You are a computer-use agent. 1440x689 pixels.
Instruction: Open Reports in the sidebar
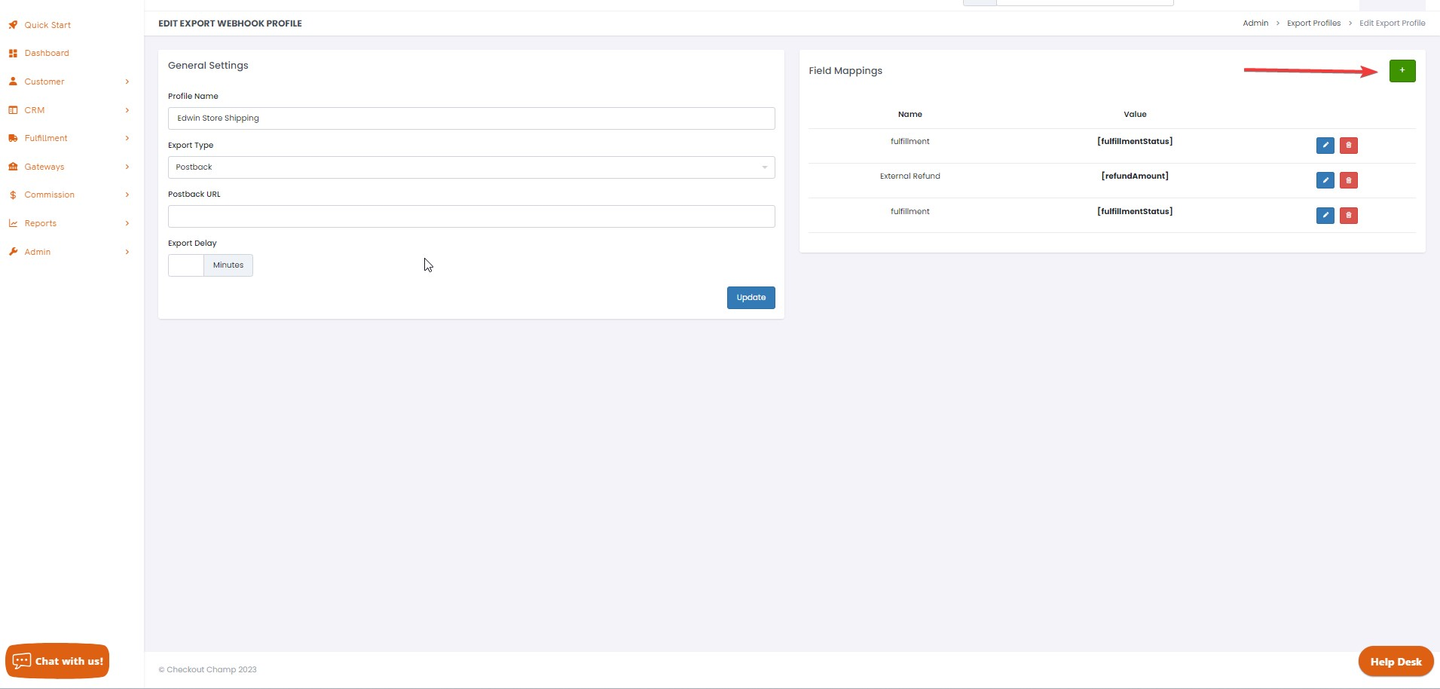pyautogui.click(x=40, y=224)
